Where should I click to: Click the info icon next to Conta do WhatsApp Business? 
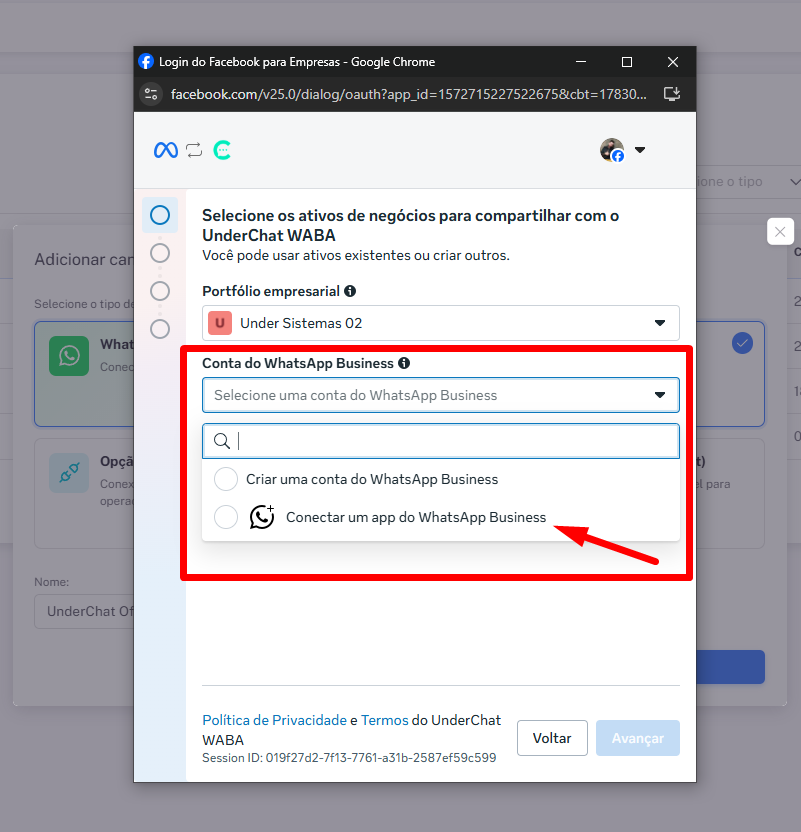click(404, 363)
